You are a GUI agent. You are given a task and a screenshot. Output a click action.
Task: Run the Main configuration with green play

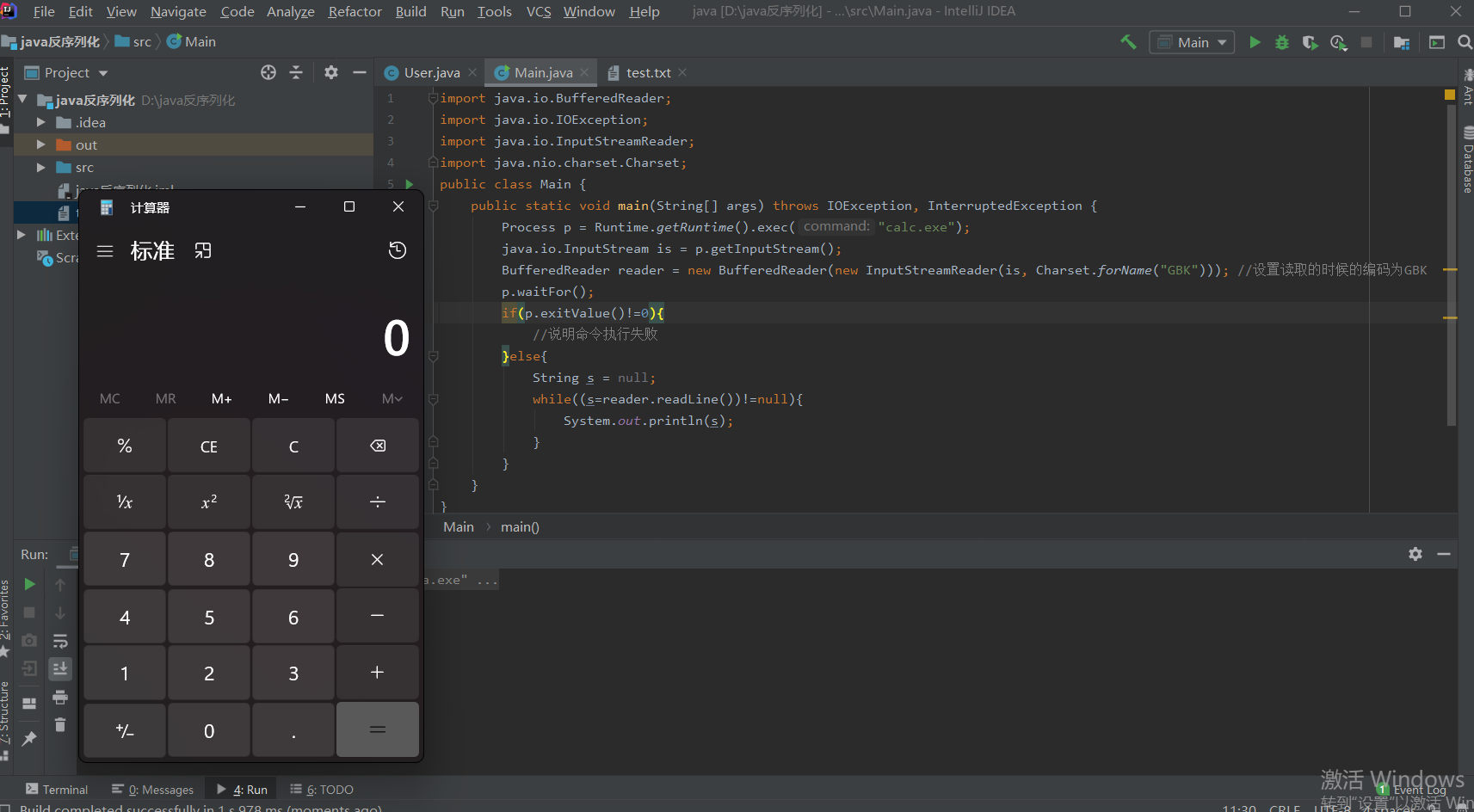1255,42
